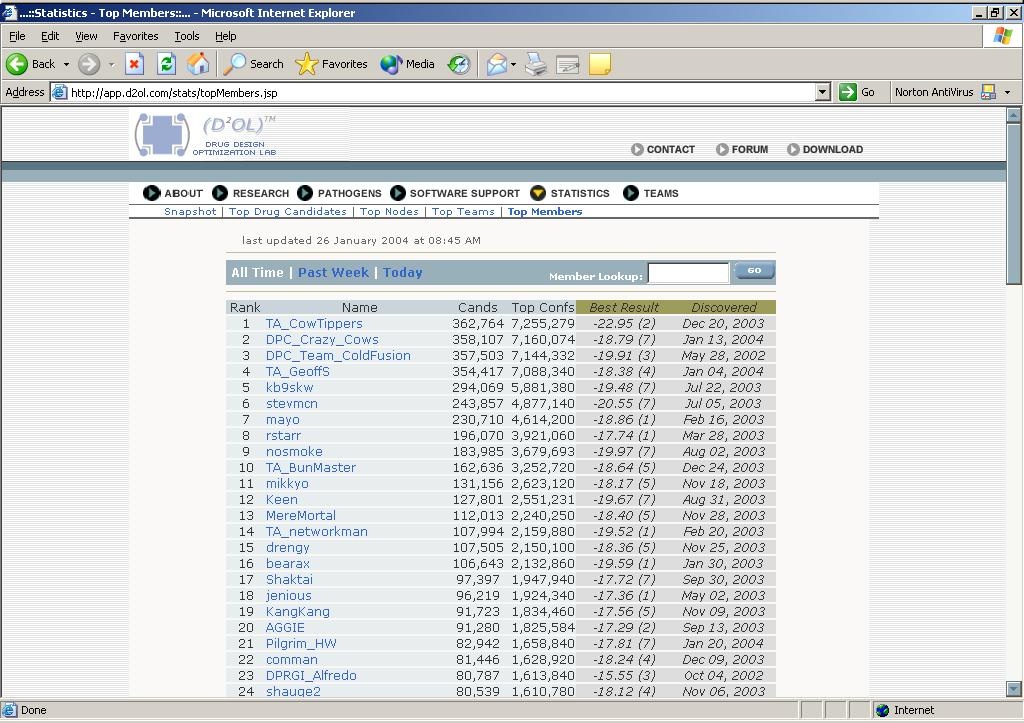Screen dimensions: 1024x723
Task: Open the Favorites star toolbar button
Action: click(x=331, y=64)
